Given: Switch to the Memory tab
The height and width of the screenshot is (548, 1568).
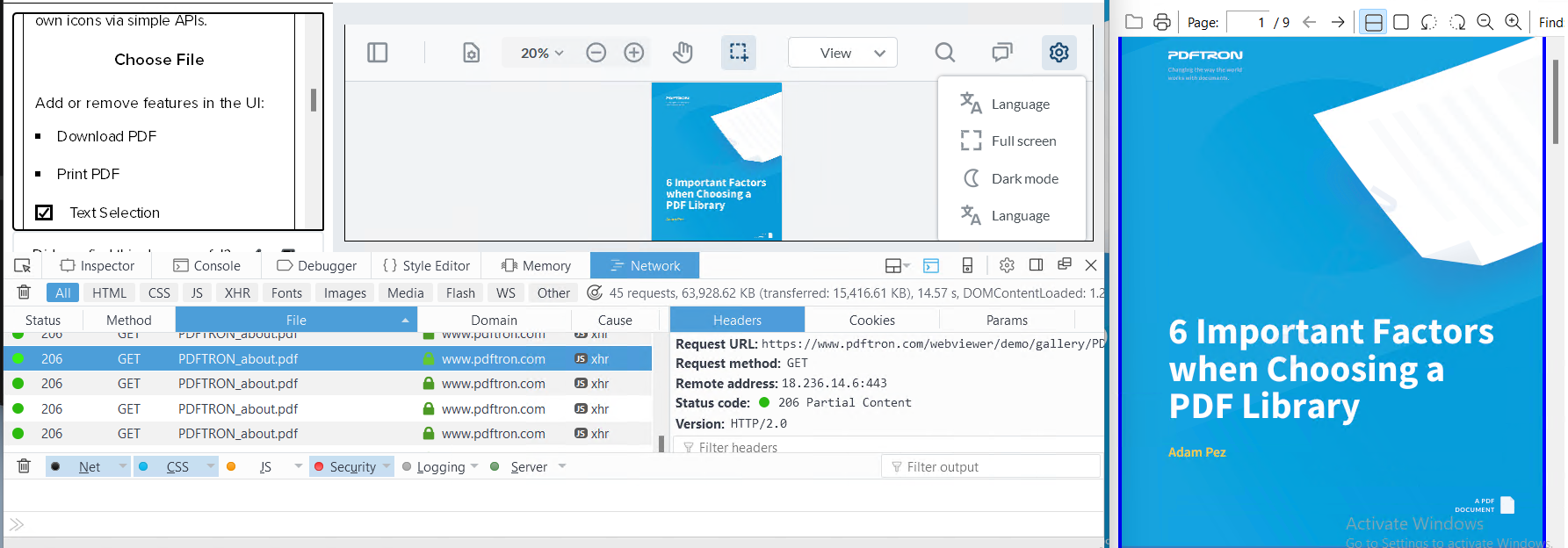Looking at the screenshot, I should (x=536, y=265).
